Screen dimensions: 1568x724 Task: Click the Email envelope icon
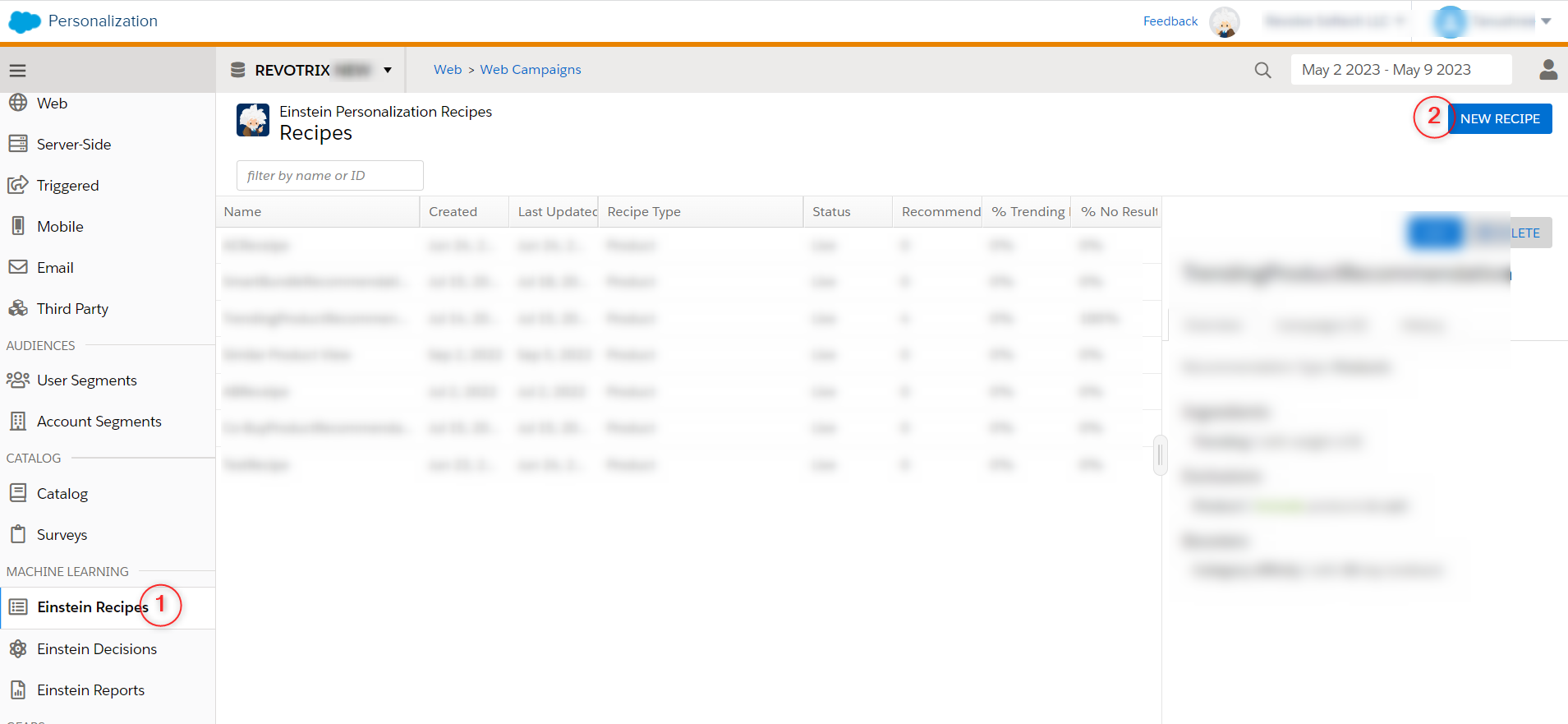[x=18, y=267]
